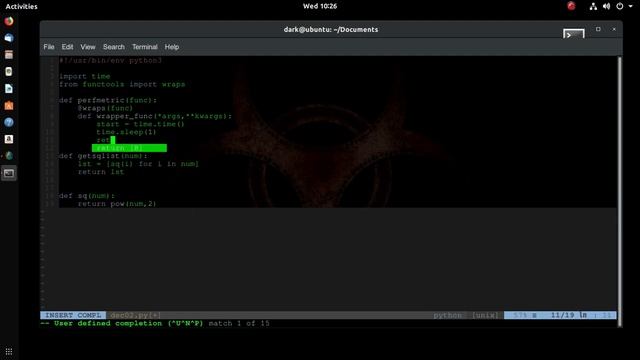Image resolution: width=640 pixels, height=360 pixels.
Task: Maximize the terminal window
Action: pyautogui.click(x=598, y=29)
